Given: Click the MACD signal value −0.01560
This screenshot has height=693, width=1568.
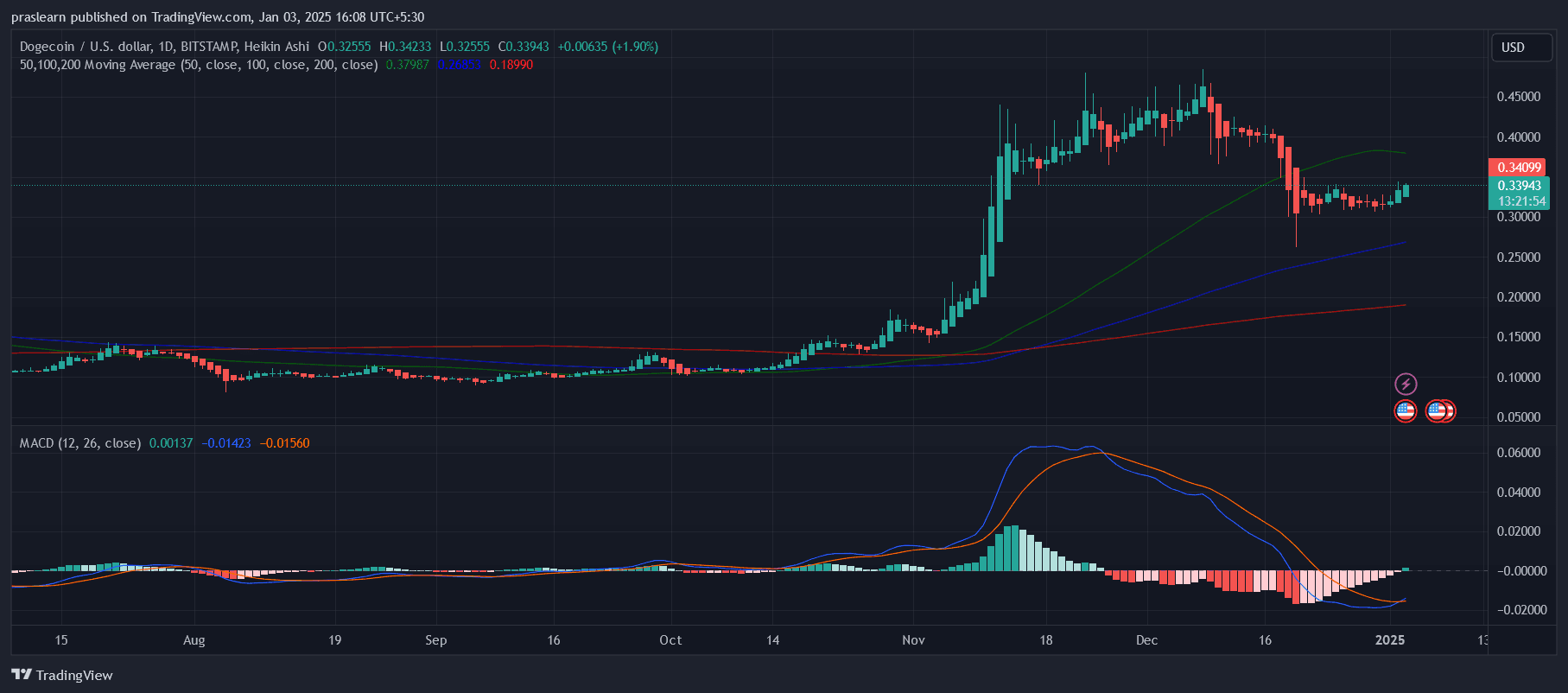Looking at the screenshot, I should pos(284,443).
